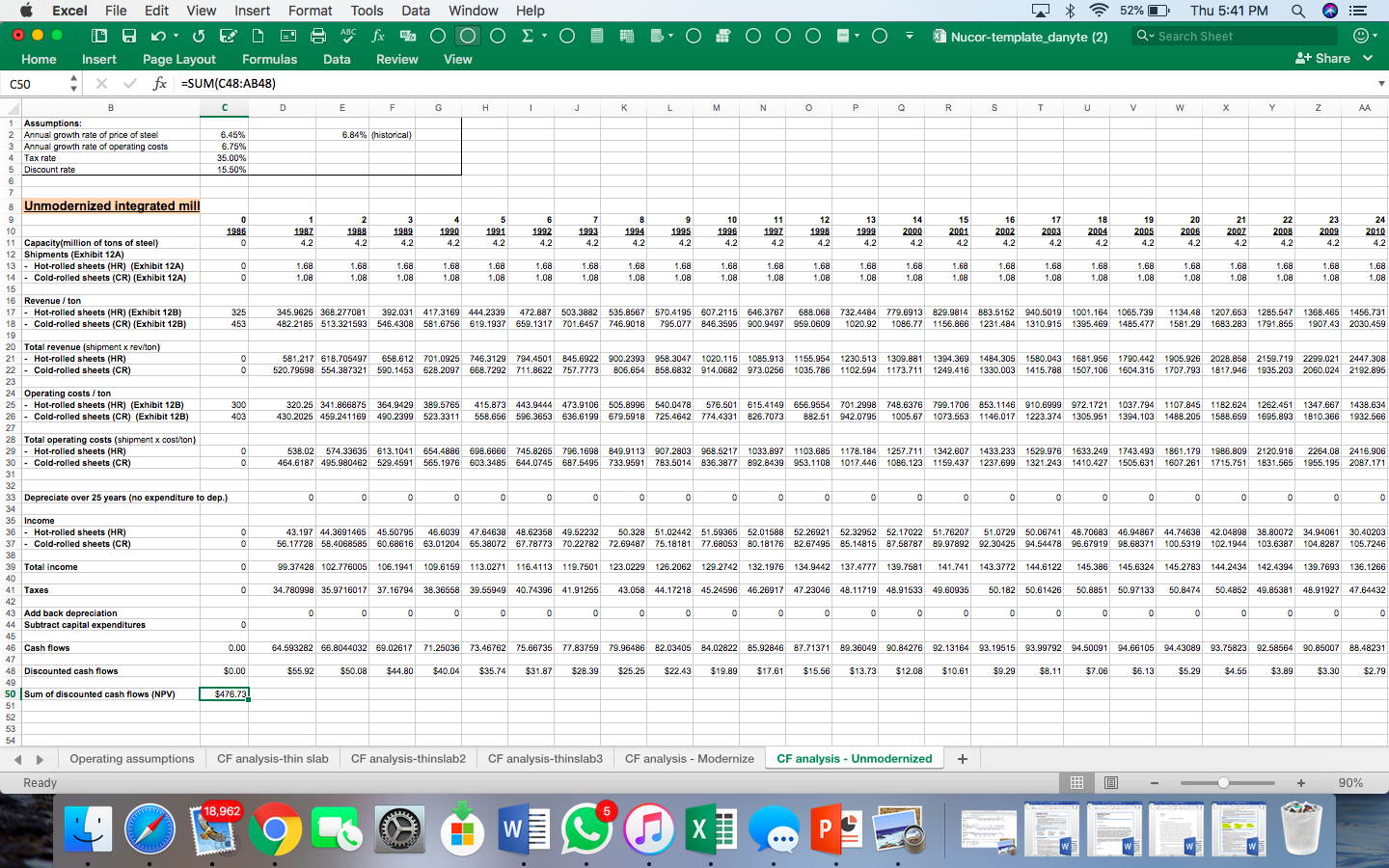Open the Print dialog via printer icon
The image size is (1389, 868).
coord(318,35)
